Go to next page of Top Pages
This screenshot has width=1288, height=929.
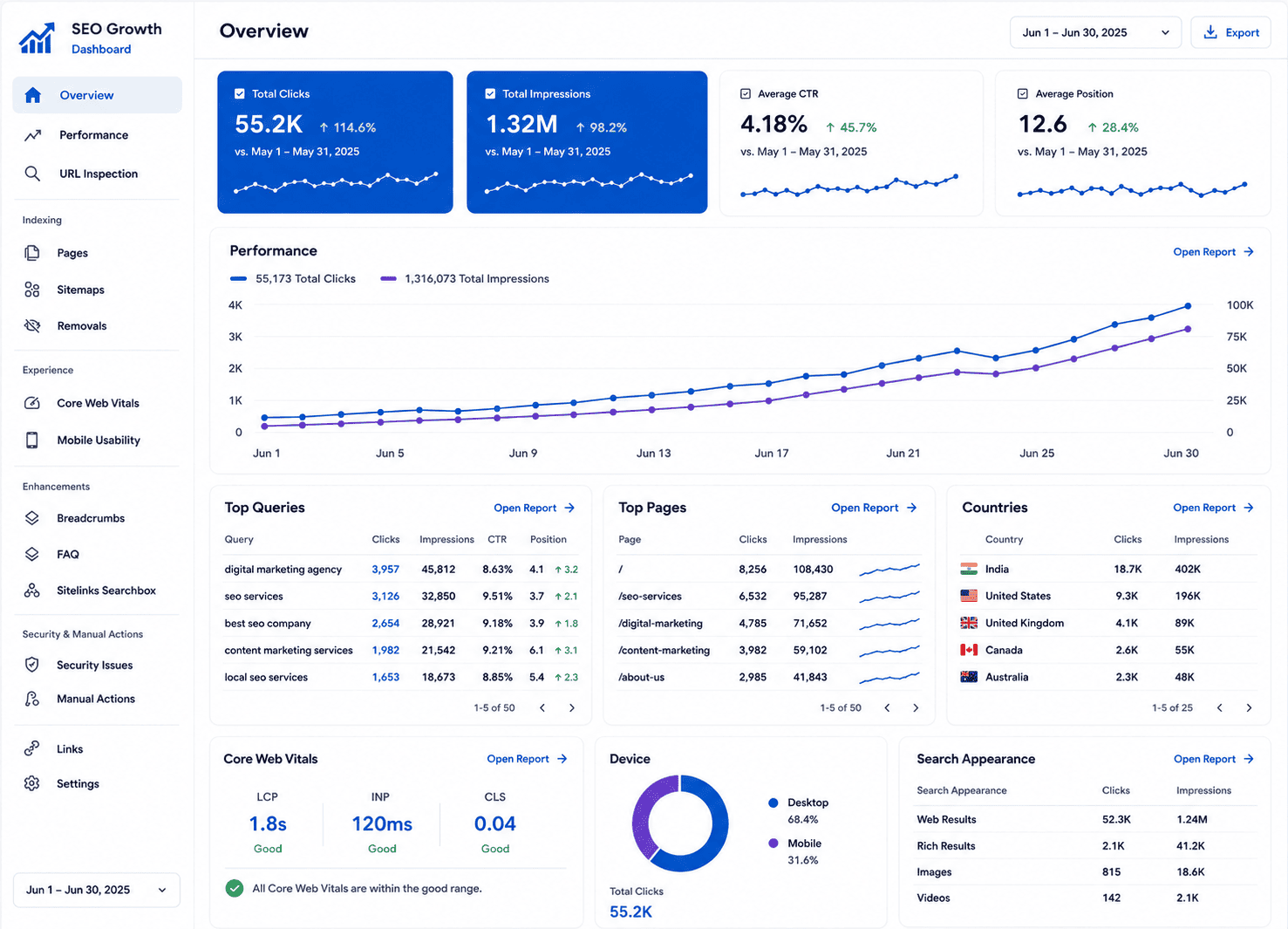916,707
